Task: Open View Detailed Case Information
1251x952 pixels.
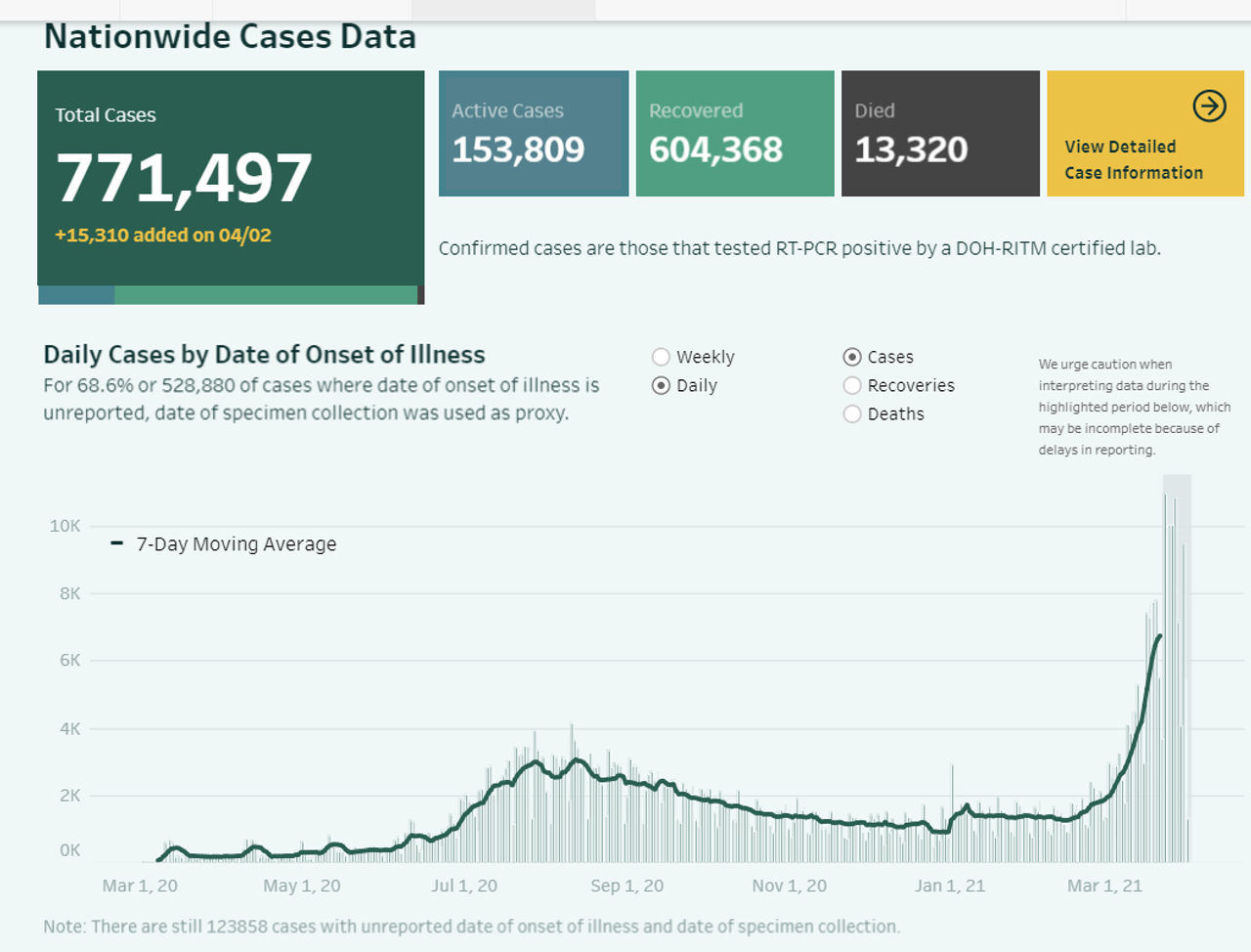Action: tap(1133, 159)
